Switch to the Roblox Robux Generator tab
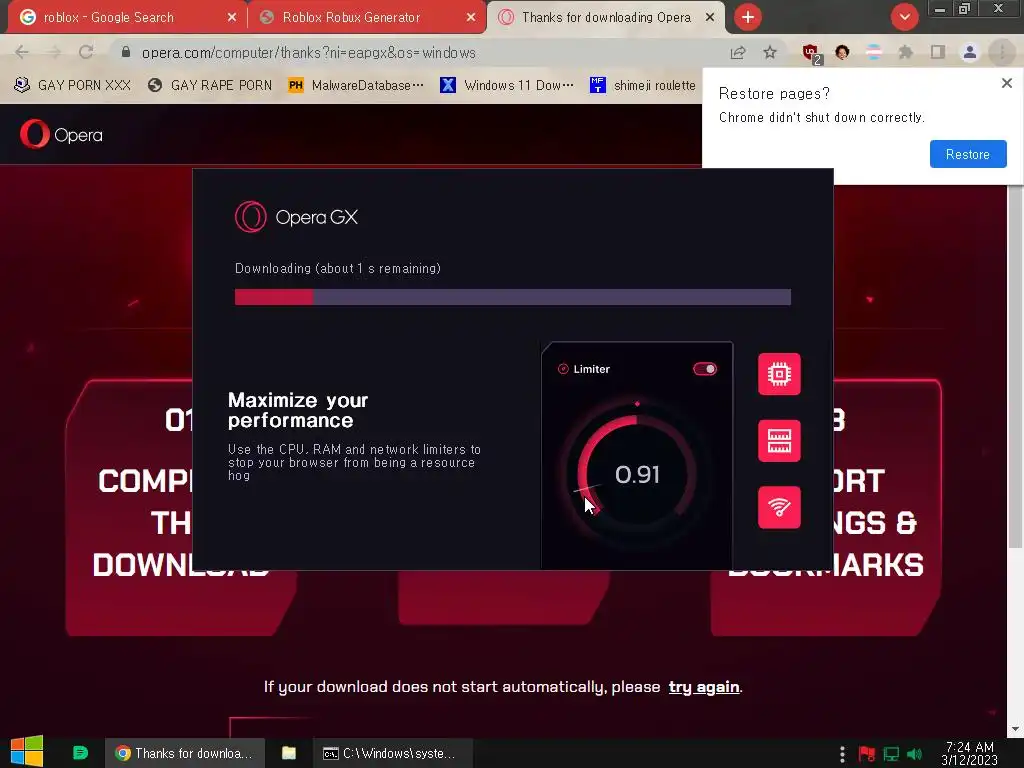The width and height of the screenshot is (1024, 768). 366,17
